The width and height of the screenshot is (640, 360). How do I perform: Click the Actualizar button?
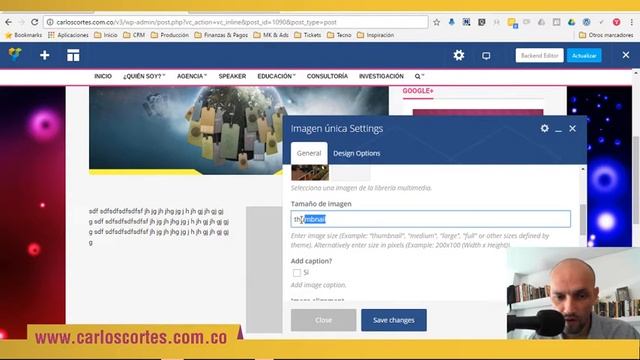pyautogui.click(x=584, y=56)
